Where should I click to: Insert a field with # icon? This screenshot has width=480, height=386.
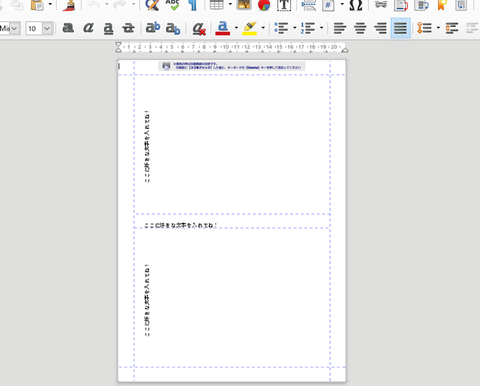pyautogui.click(x=329, y=5)
